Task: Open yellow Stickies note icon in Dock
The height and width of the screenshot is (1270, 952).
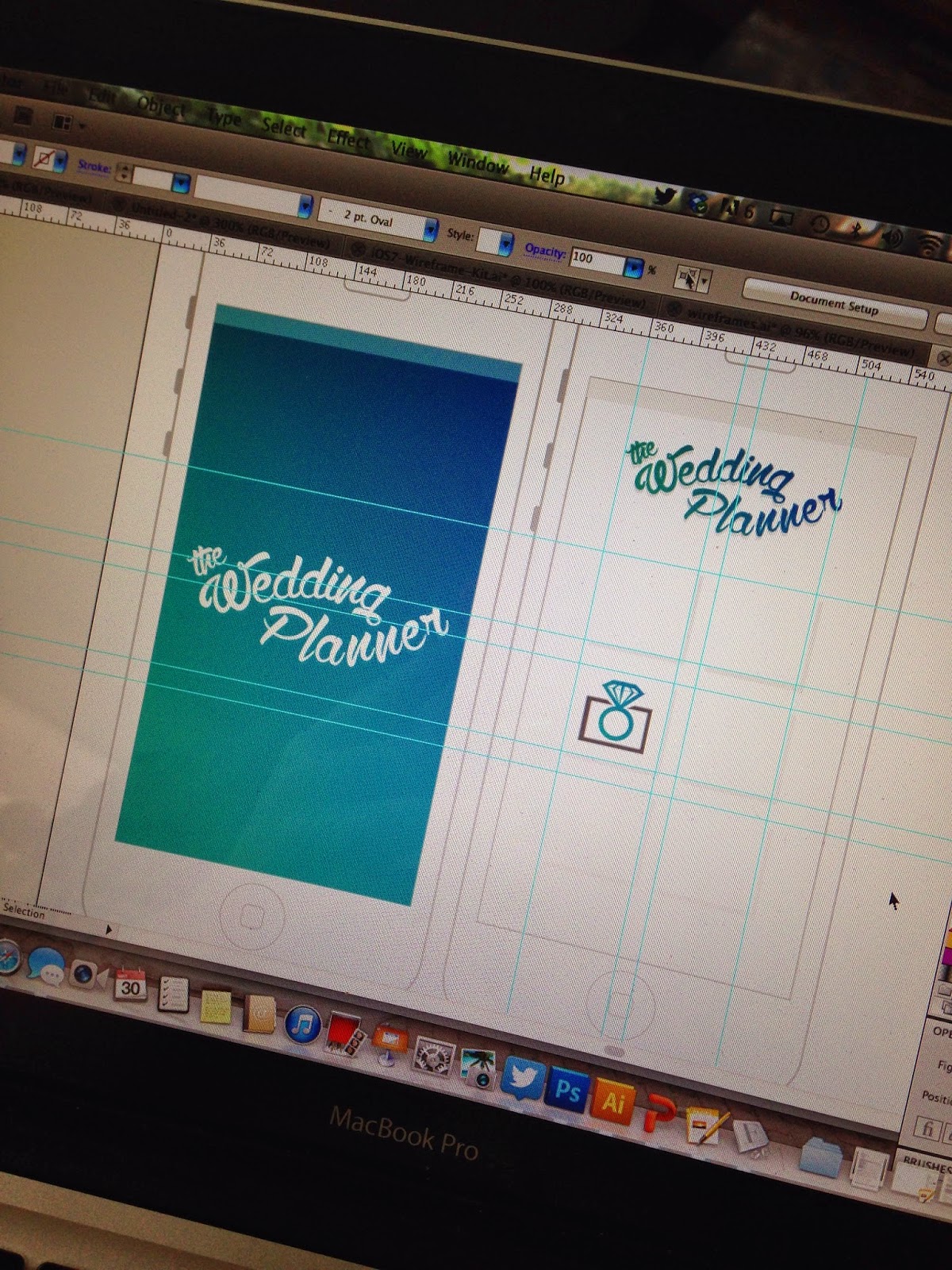Action: (215, 1006)
